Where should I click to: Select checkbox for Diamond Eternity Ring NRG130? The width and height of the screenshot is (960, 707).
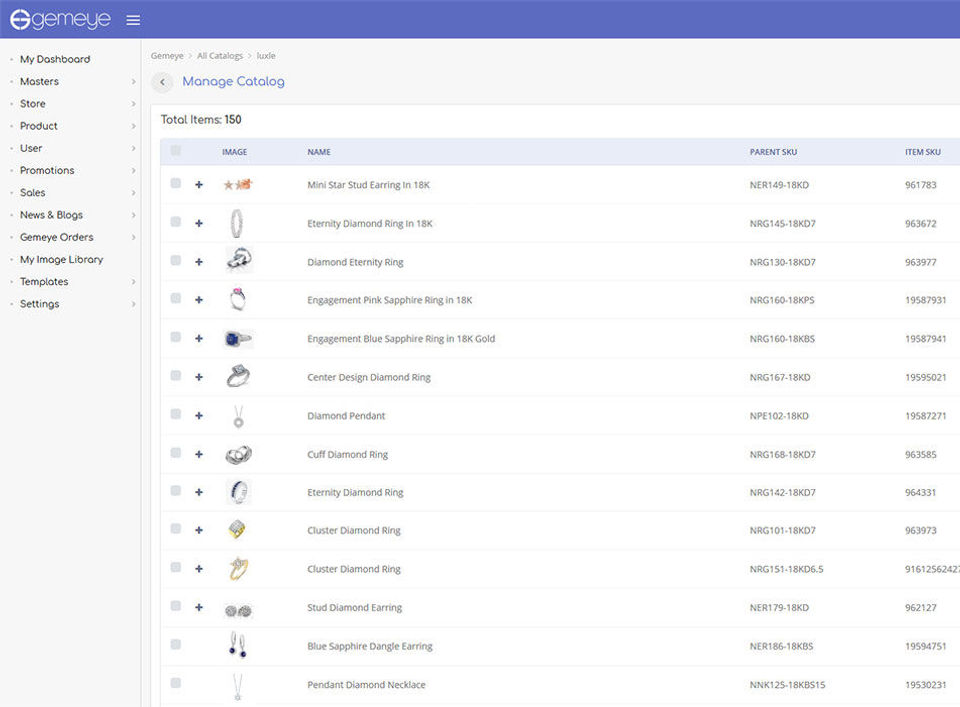176,260
